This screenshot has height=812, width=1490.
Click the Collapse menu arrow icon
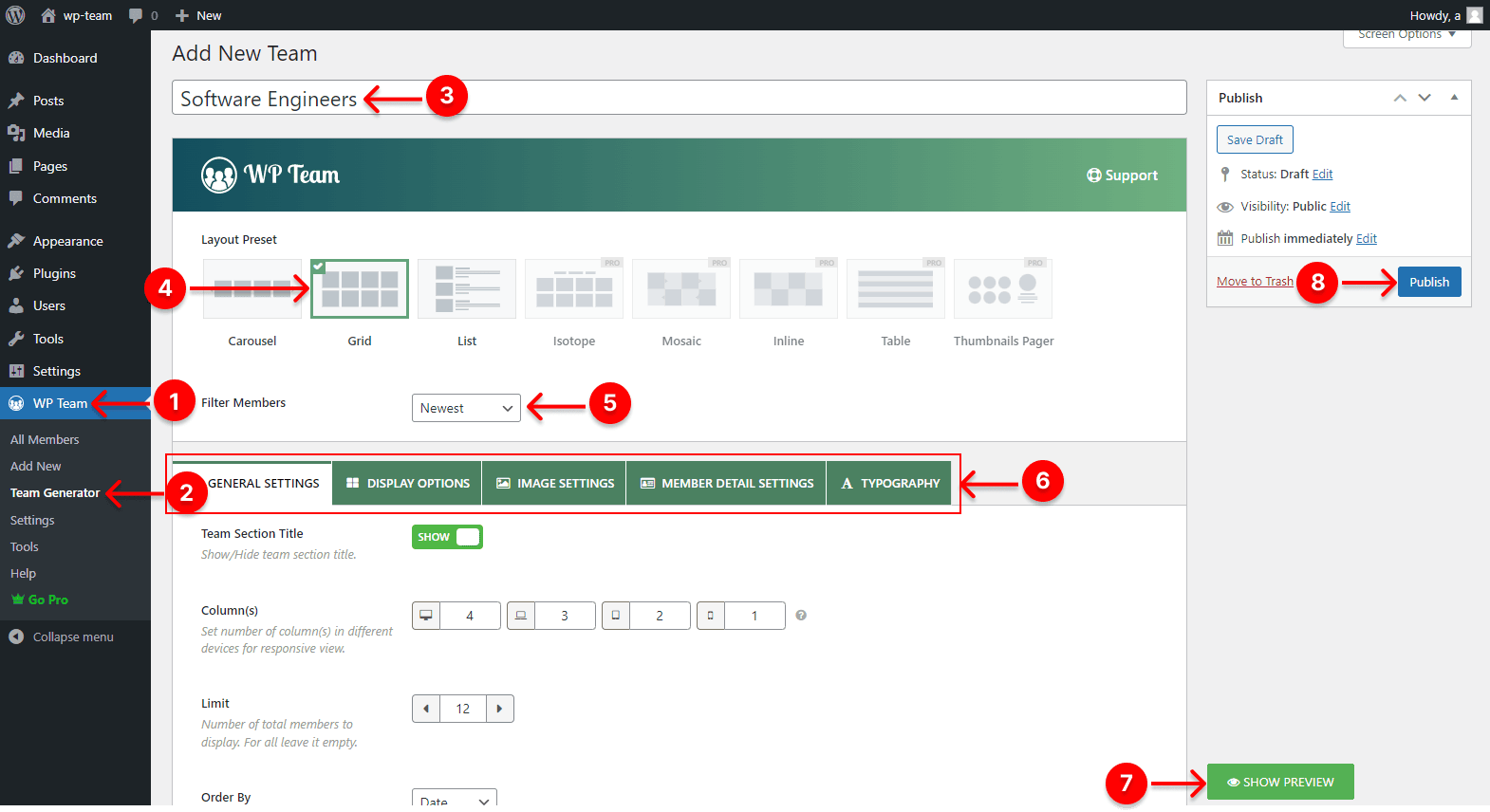tap(16, 637)
